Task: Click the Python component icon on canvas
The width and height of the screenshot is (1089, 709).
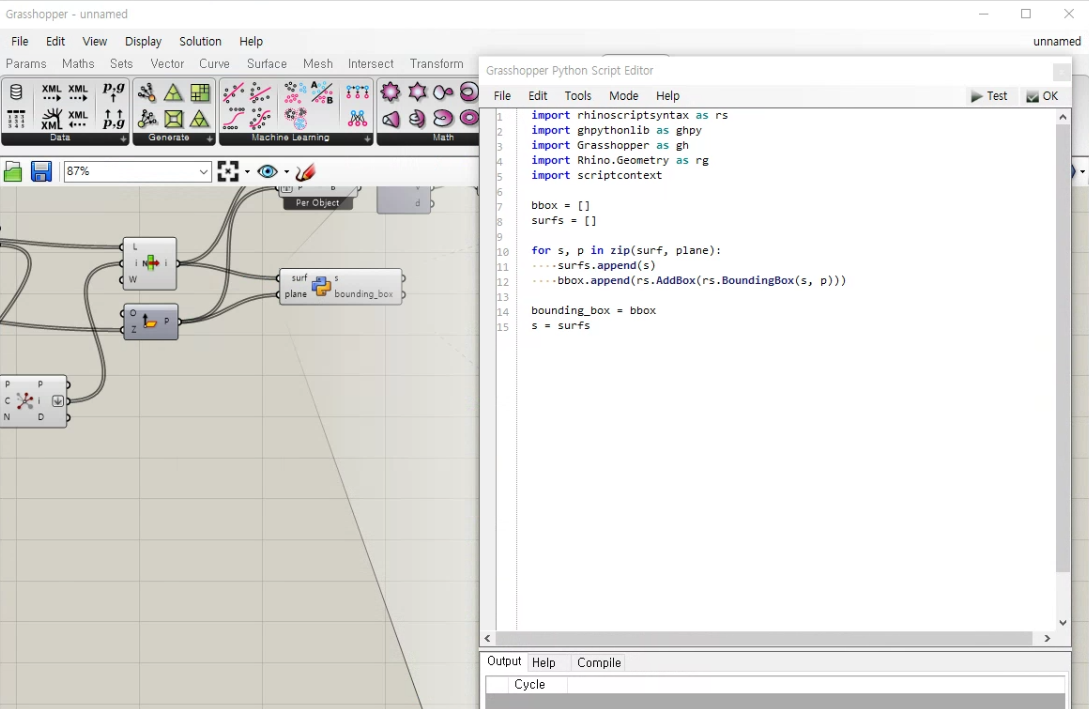Action: pyautogui.click(x=321, y=285)
